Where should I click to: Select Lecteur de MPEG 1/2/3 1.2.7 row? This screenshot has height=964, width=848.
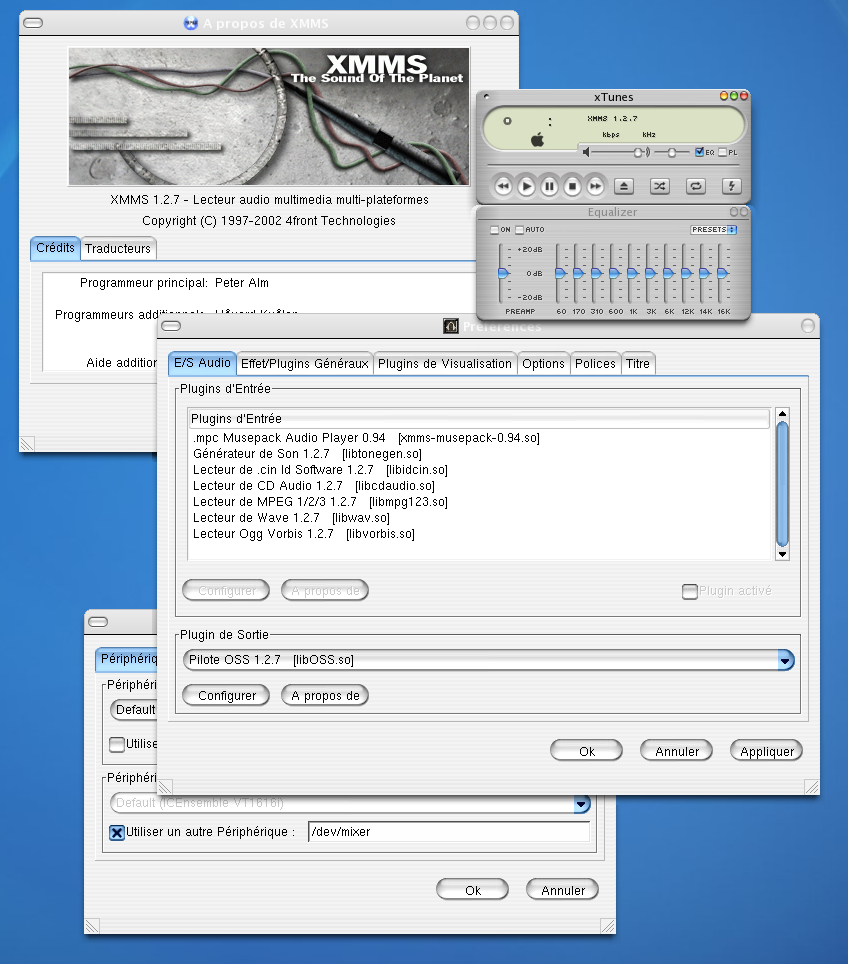(479, 502)
